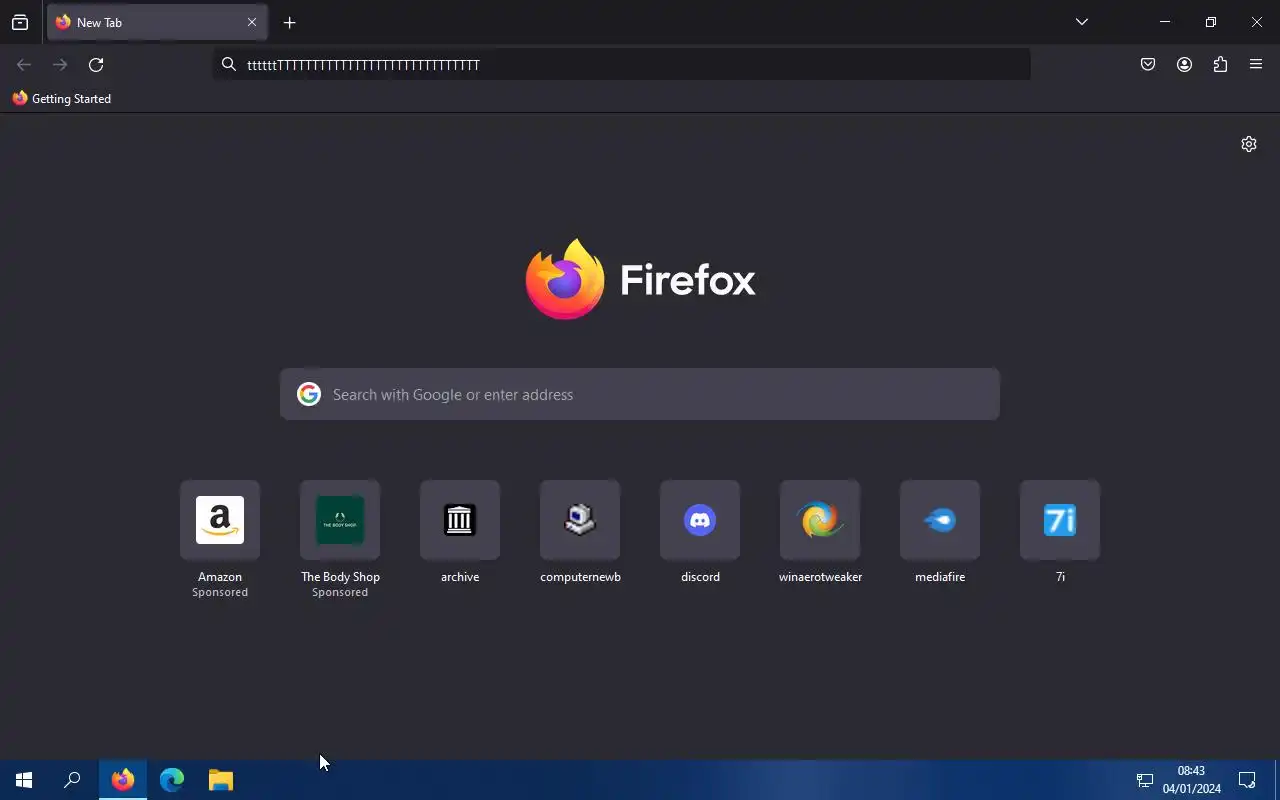Open taskbar search magnifier
This screenshot has width=1280, height=800.
tap(72, 780)
